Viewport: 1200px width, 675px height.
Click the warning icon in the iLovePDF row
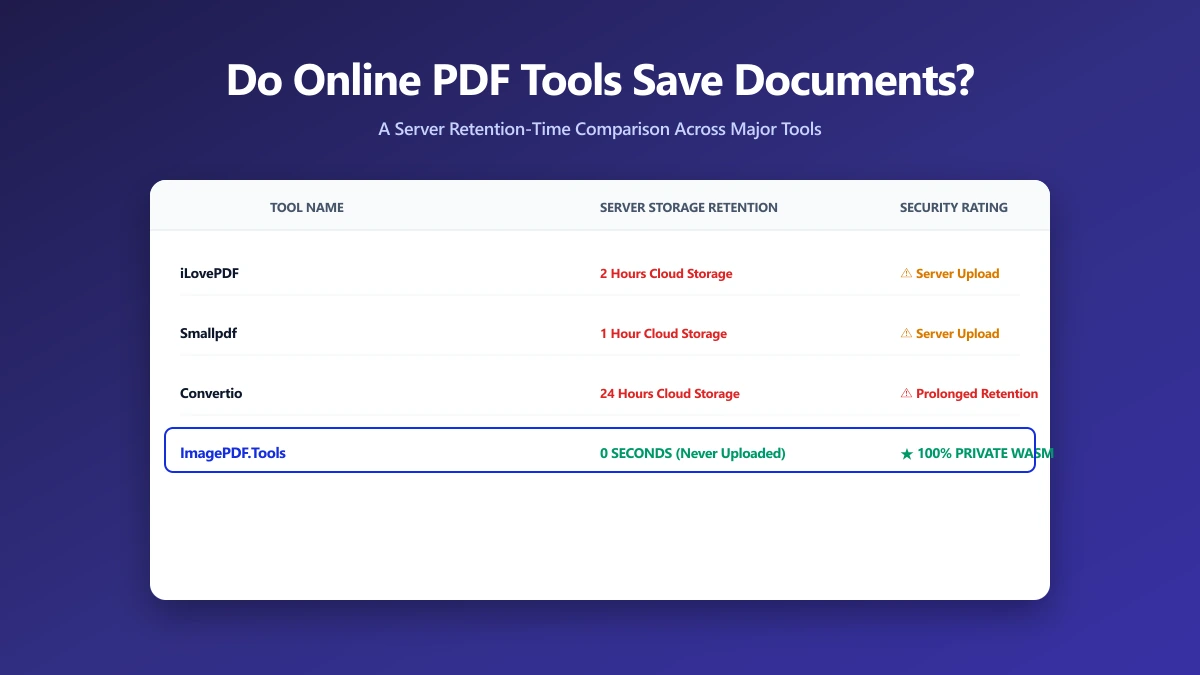pos(906,273)
